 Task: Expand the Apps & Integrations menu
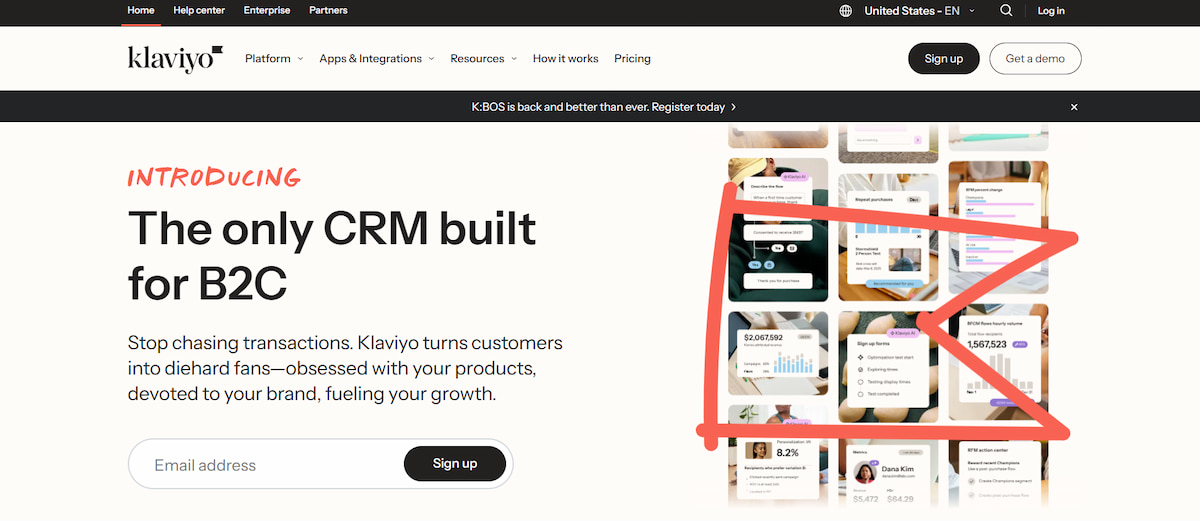point(376,59)
